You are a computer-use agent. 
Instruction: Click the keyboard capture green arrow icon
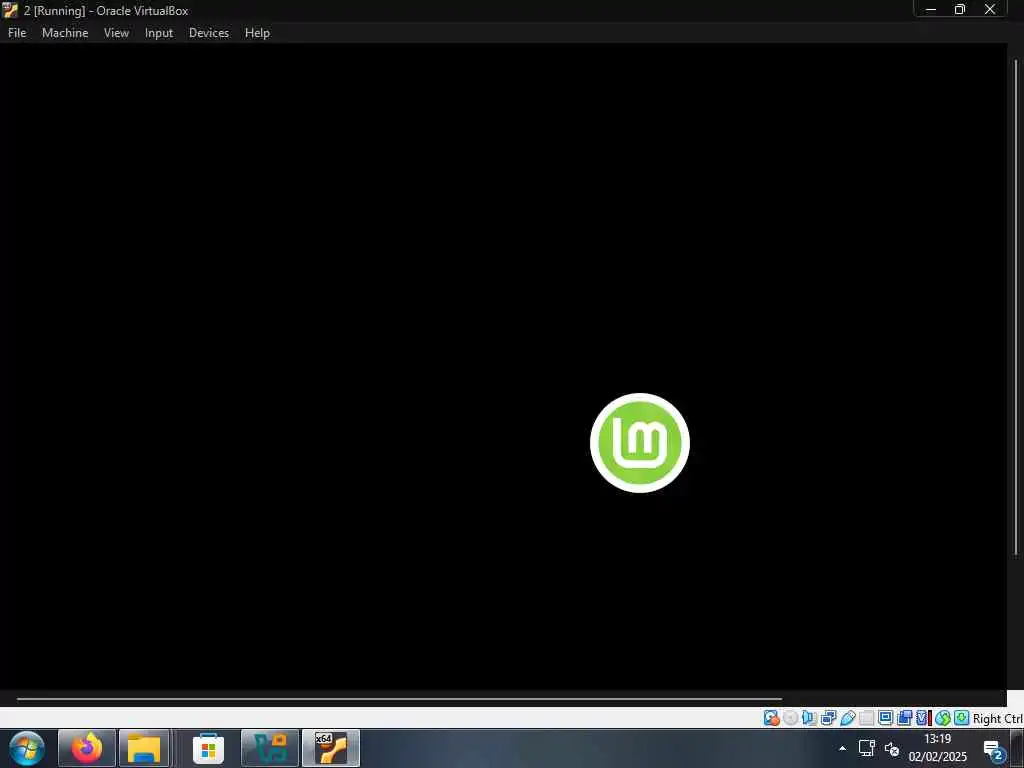point(961,718)
